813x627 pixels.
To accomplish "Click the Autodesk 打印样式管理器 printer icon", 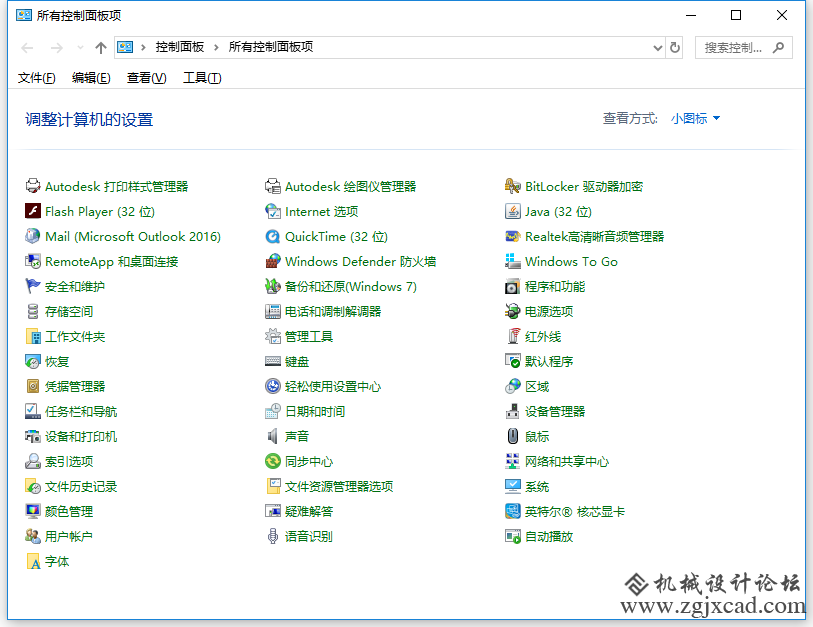I will coord(33,186).
